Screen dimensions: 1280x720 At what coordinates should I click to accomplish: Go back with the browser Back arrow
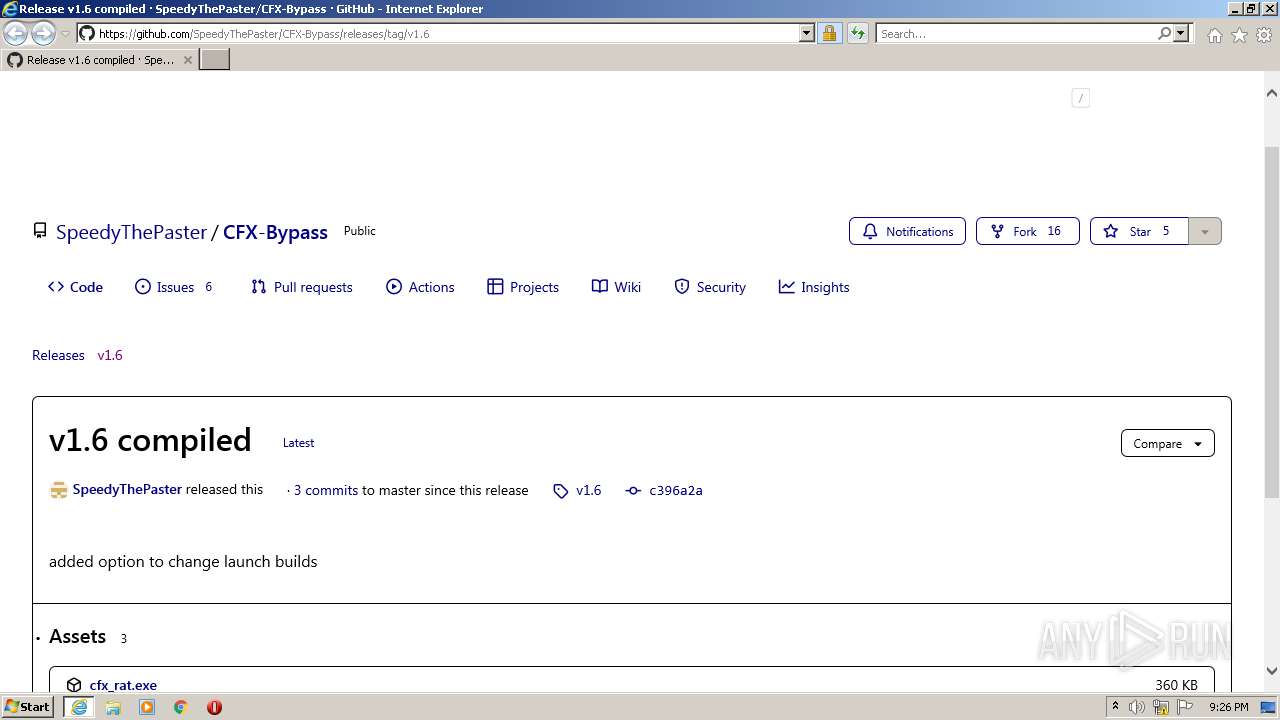(15, 33)
